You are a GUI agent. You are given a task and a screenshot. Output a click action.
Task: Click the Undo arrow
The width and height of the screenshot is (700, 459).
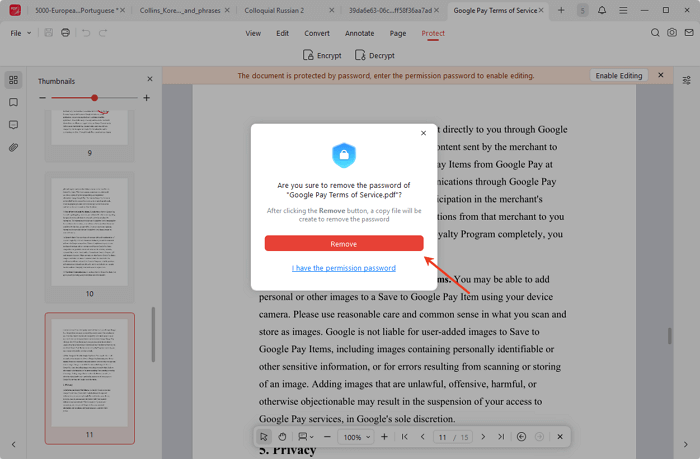tap(86, 33)
